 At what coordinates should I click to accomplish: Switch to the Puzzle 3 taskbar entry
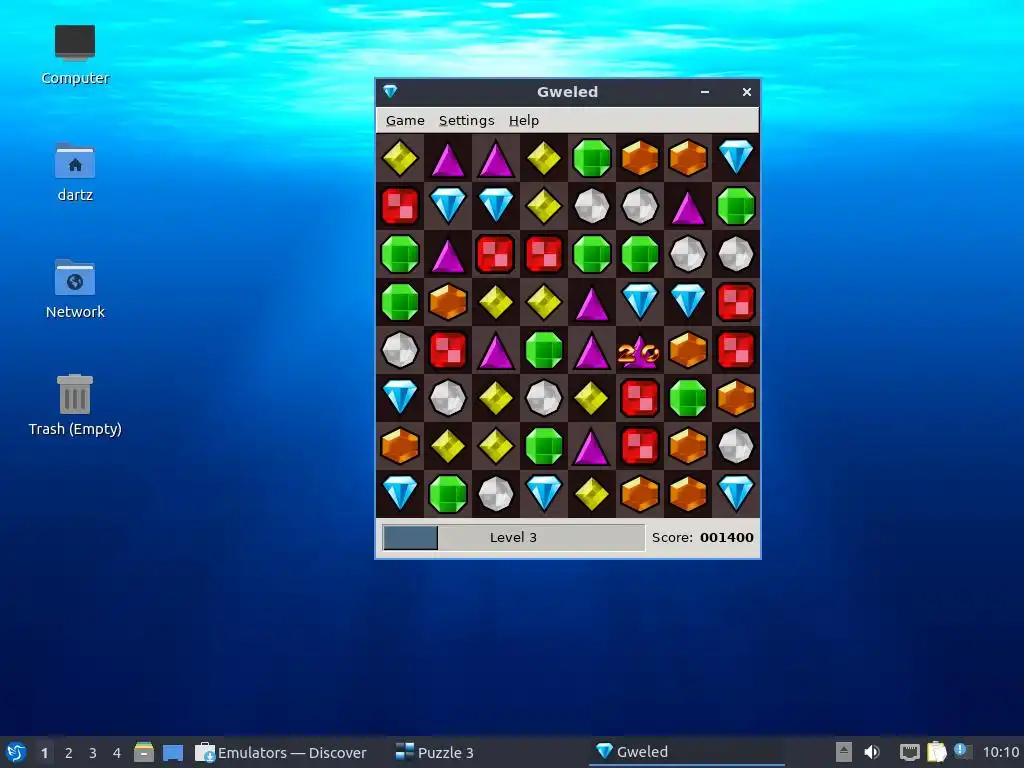(435, 752)
